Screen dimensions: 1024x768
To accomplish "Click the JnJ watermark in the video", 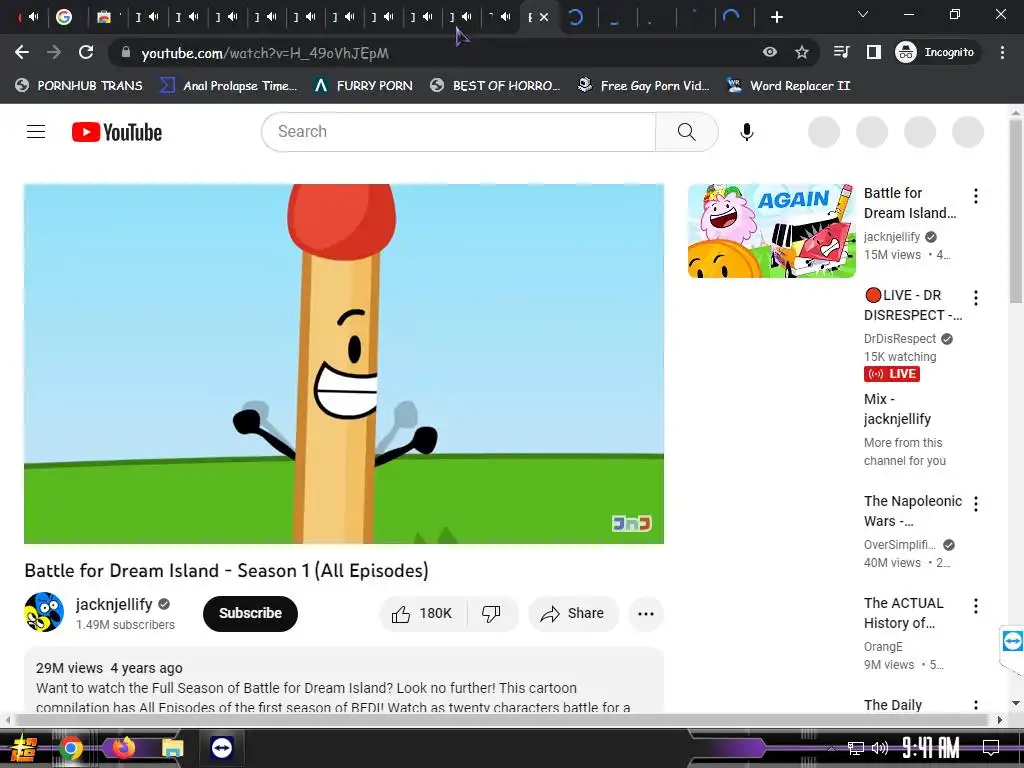I will point(632,523).
